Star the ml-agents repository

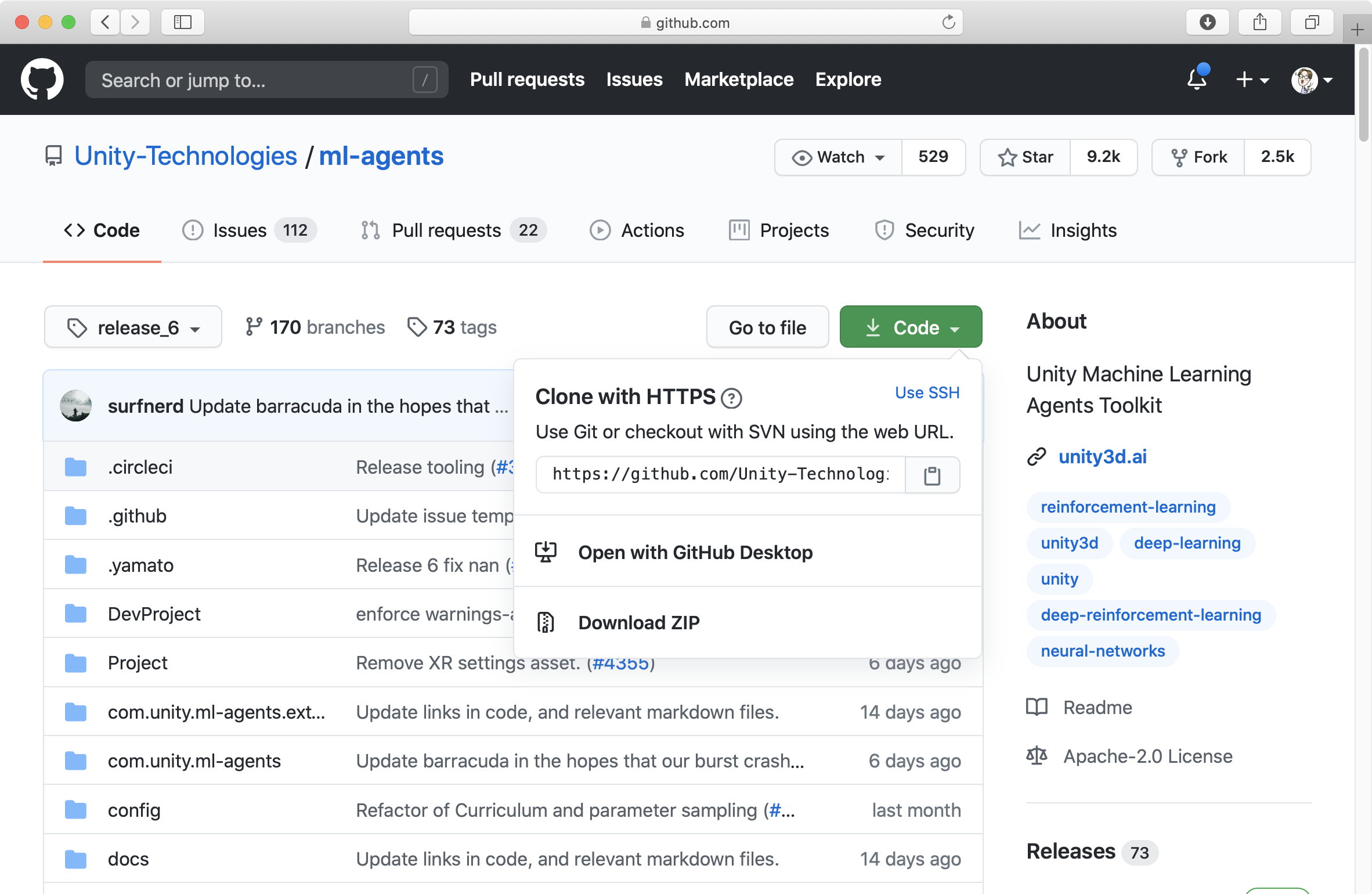tap(1025, 157)
